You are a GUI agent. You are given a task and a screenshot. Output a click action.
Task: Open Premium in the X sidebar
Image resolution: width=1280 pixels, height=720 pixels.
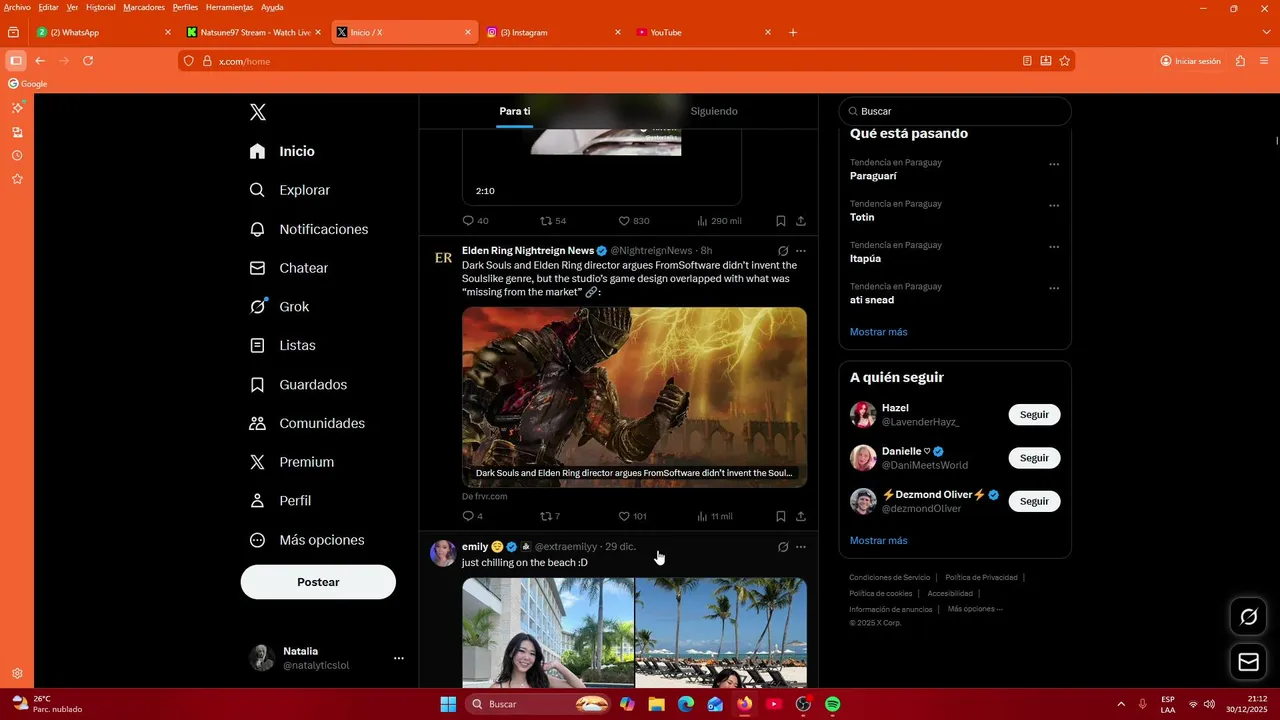[x=291, y=462]
